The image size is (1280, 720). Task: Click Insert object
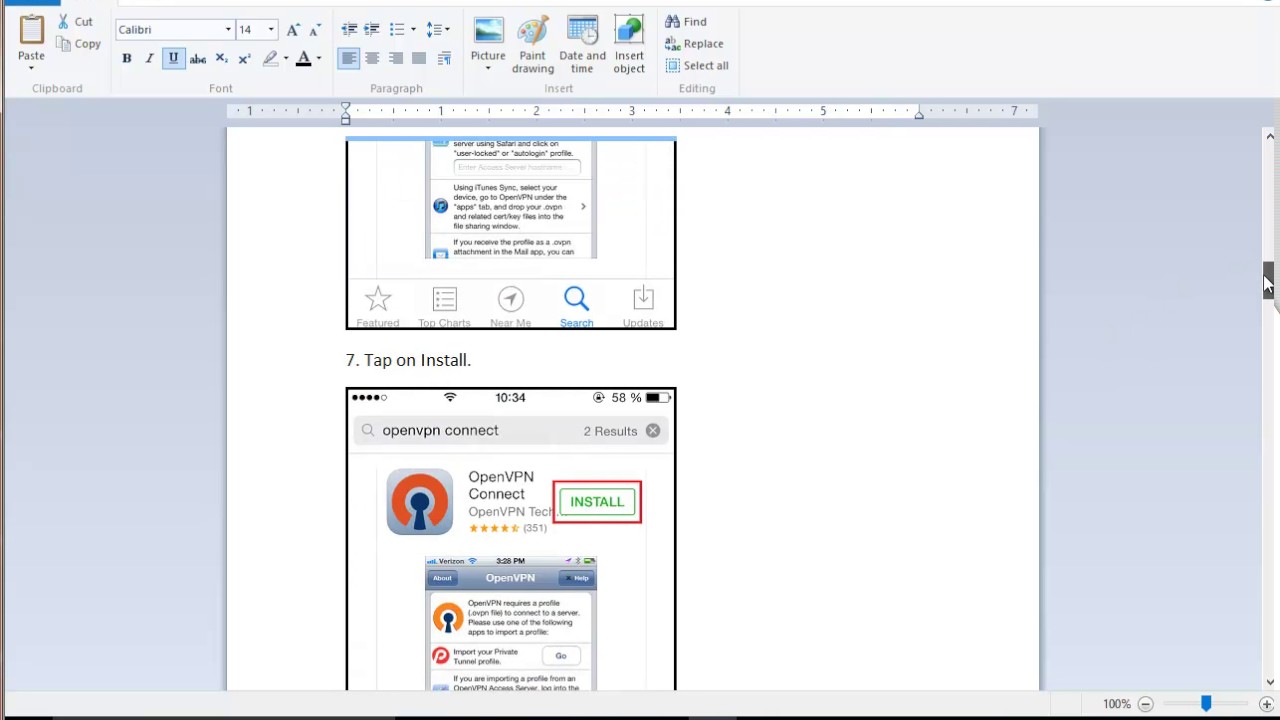pos(629,45)
